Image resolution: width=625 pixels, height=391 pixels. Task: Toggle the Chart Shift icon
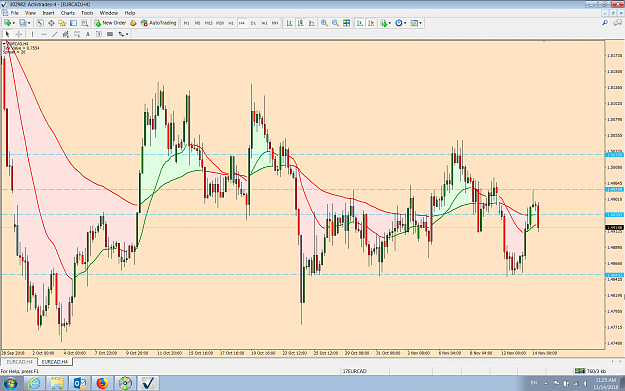coord(371,23)
